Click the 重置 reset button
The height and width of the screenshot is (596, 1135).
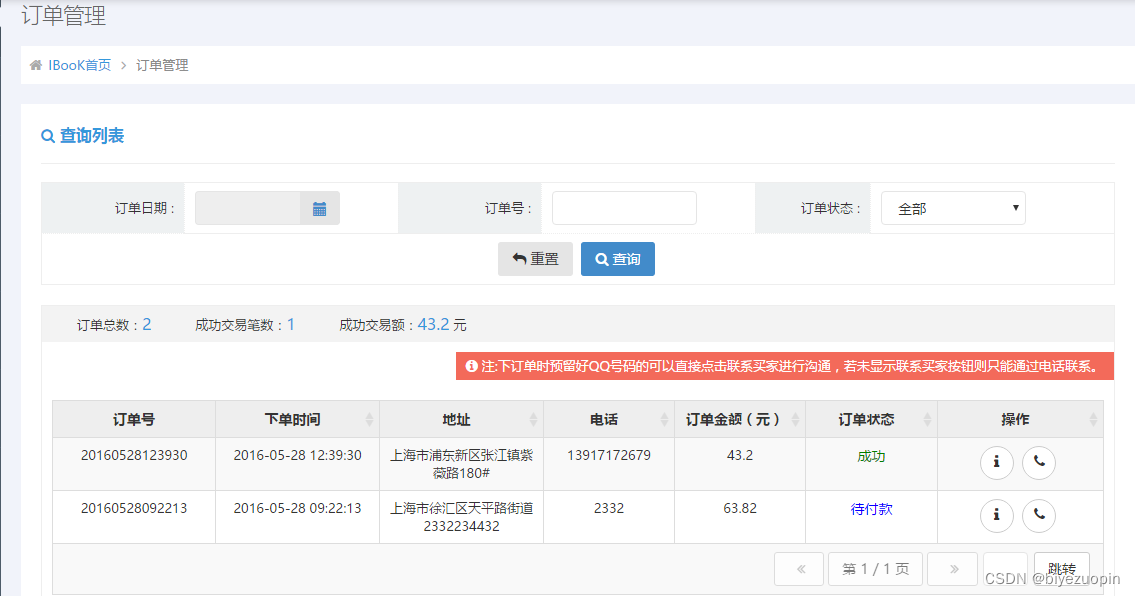tap(535, 259)
